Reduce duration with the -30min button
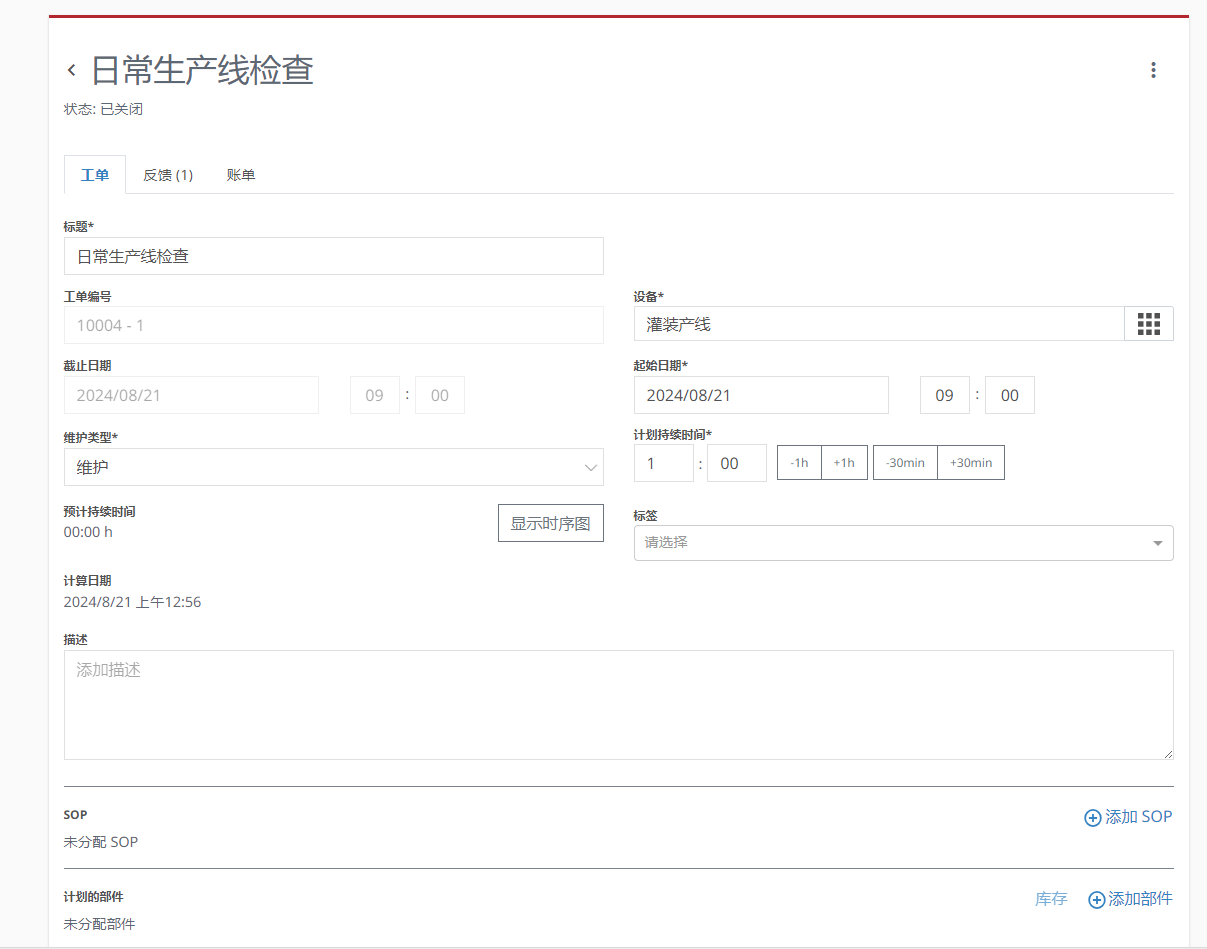The width and height of the screenshot is (1207, 949). point(904,462)
